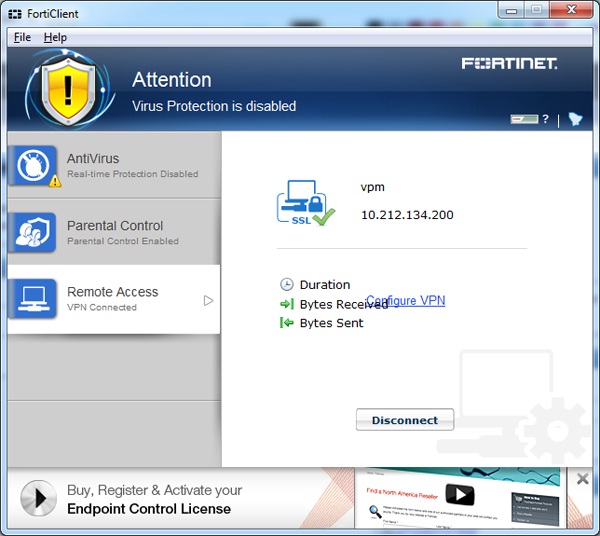Click the key card icon near help
The height and width of the screenshot is (536, 600).
[524, 119]
